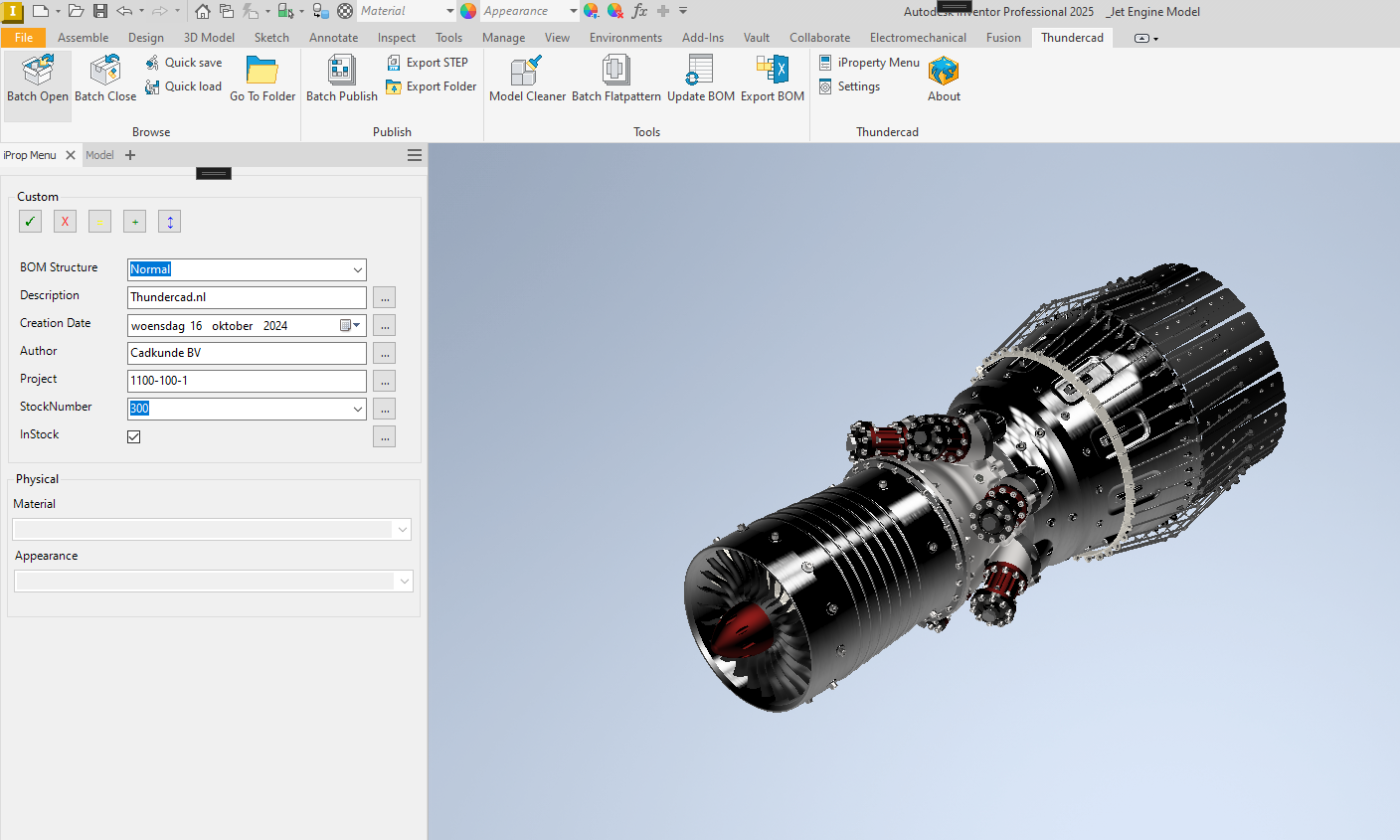Viewport: 1400px width, 840px height.
Task: Start Batch Flatpattern
Action: pyautogui.click(x=615, y=72)
